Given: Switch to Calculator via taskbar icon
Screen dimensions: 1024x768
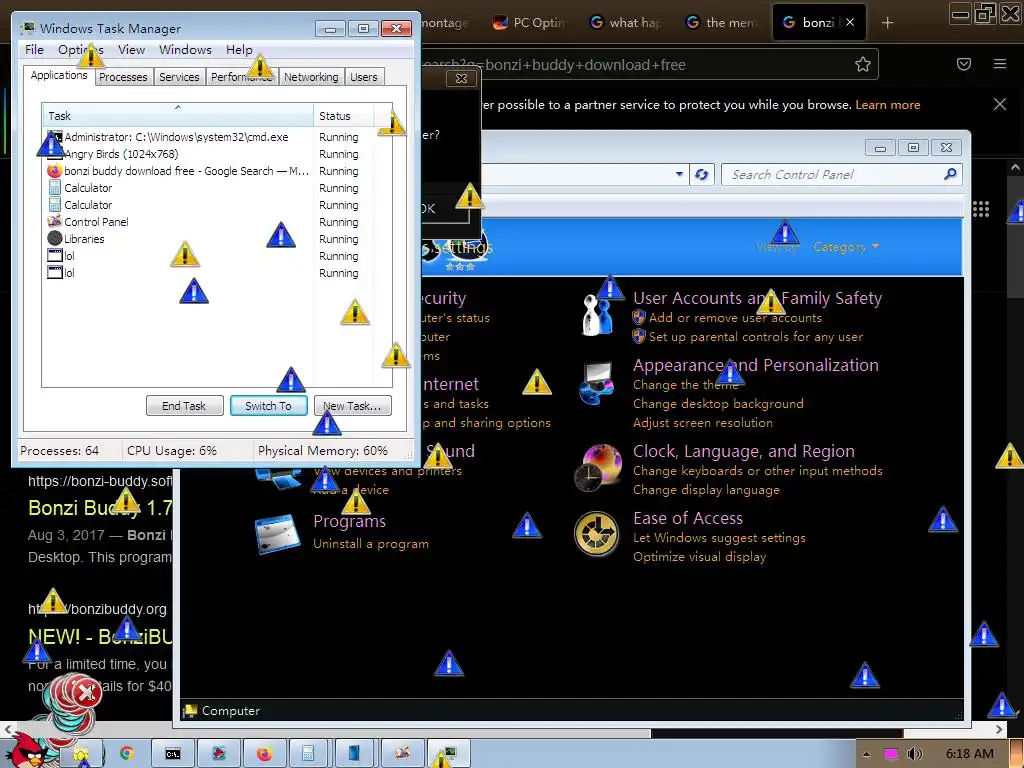Looking at the screenshot, I should click(x=308, y=754).
